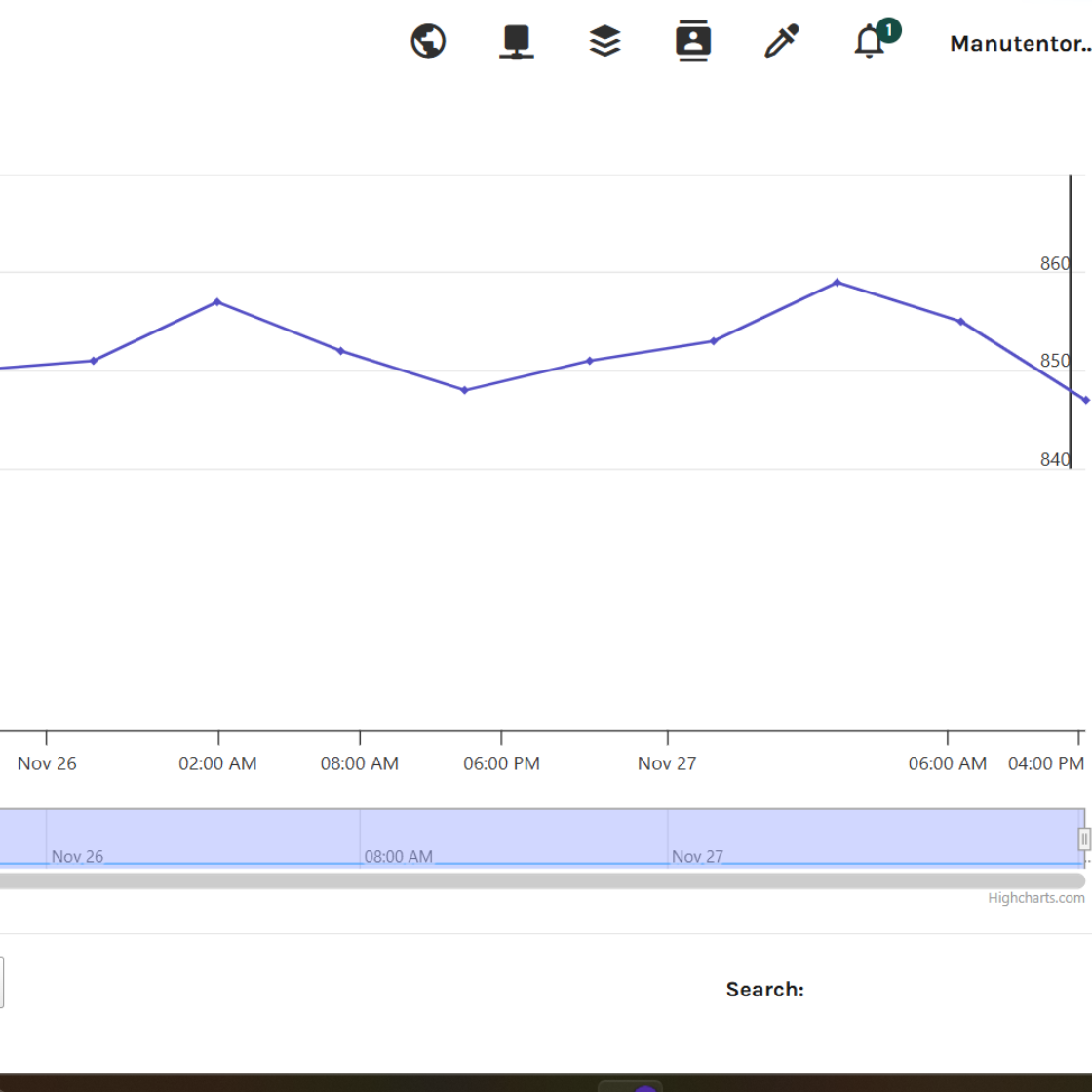Click the last data point at chart's right edge
This screenshot has width=1092, height=1092.
(x=1085, y=400)
